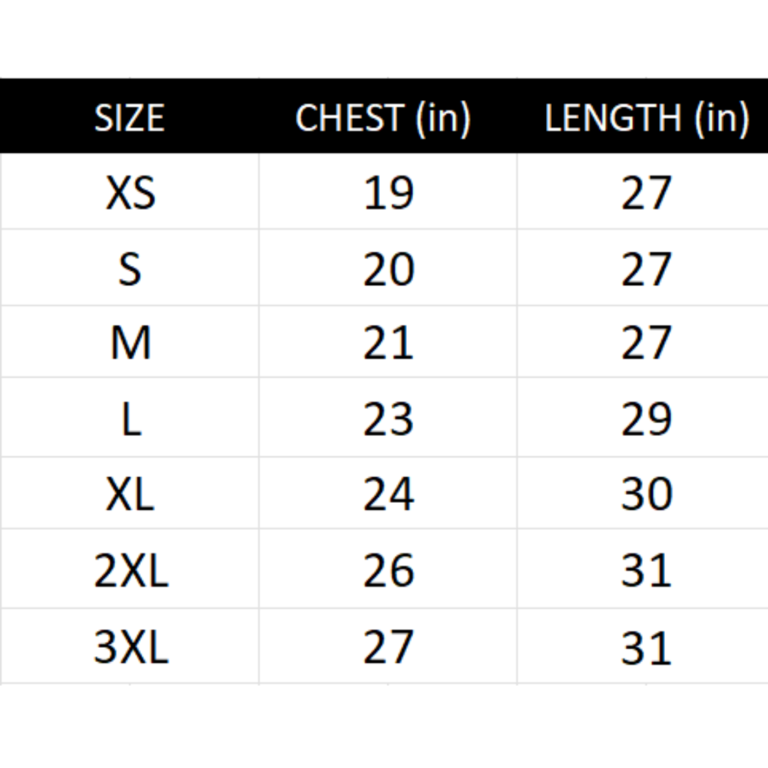This screenshot has width=768, height=768.
Task: Click chest value 20 in S row
Action: click(388, 268)
